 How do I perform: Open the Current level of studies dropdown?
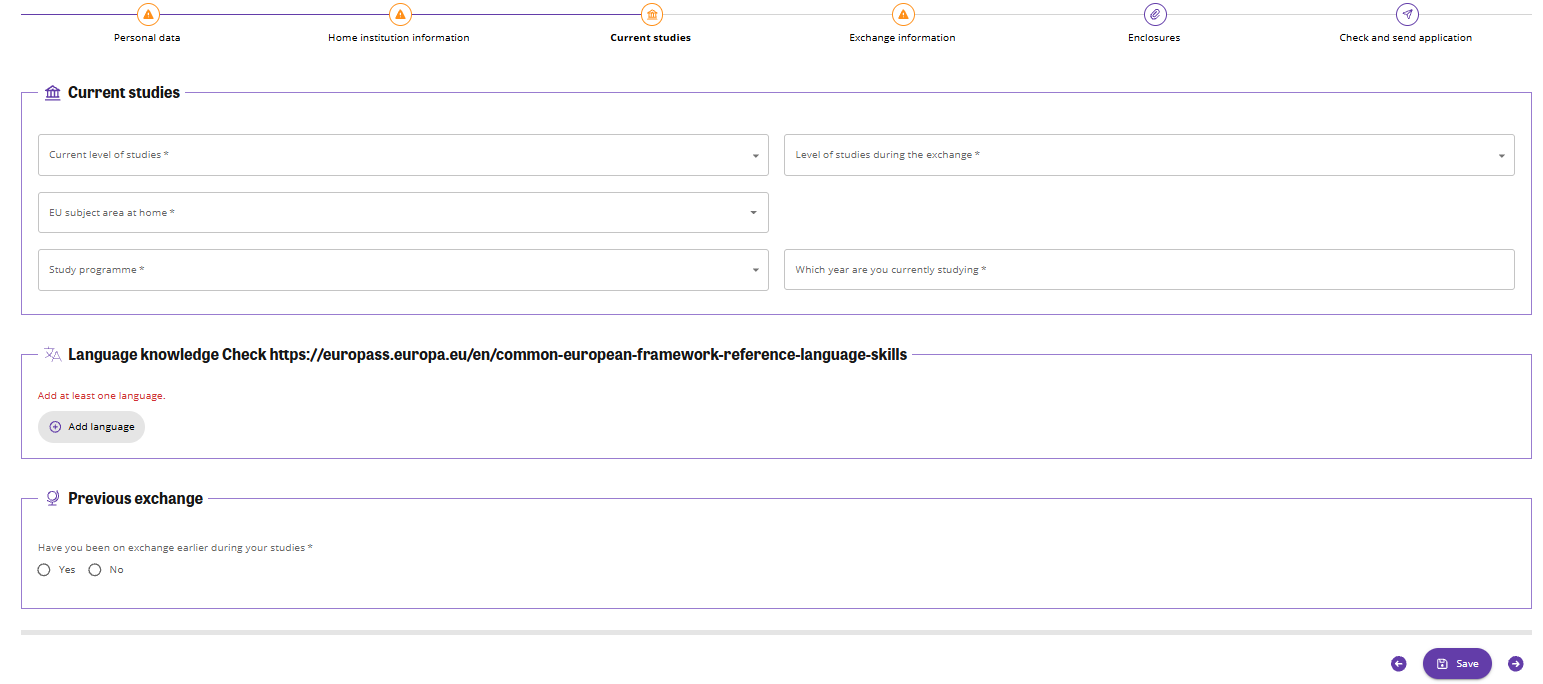[403, 155]
